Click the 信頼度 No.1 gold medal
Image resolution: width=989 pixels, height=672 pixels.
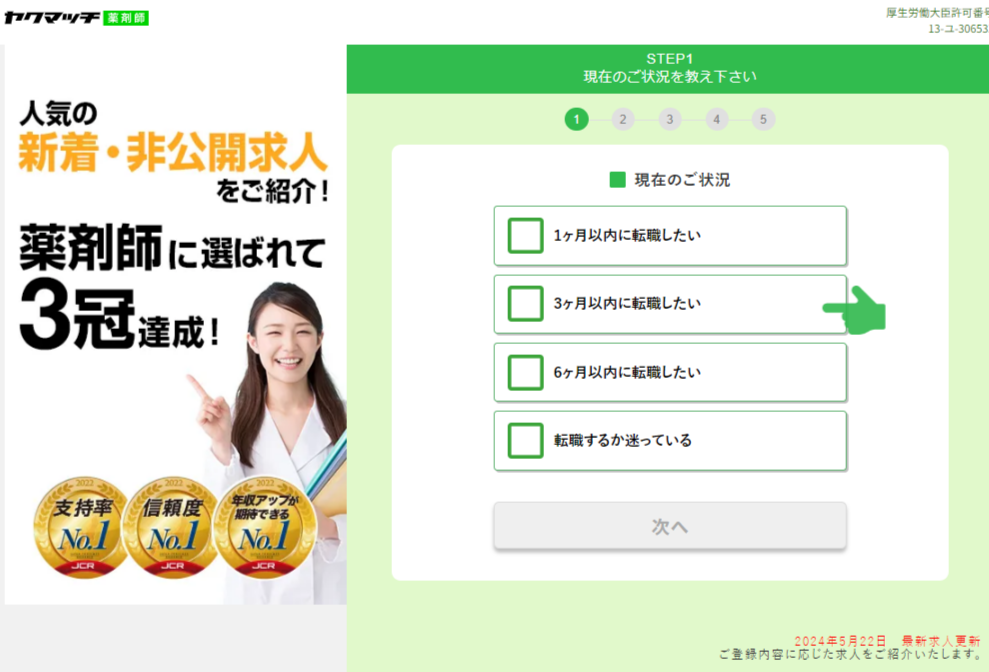point(172,528)
